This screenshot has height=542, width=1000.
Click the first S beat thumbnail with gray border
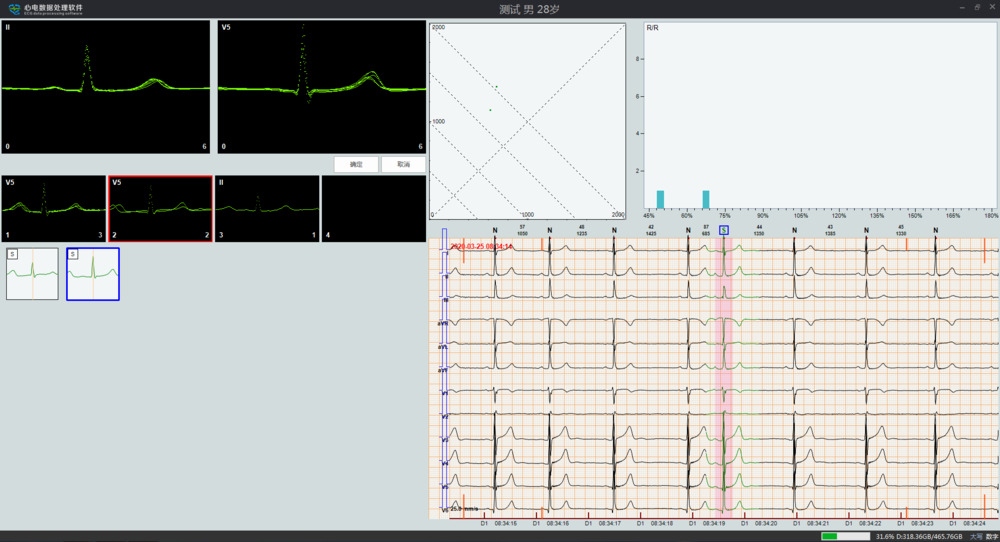pyautogui.click(x=32, y=274)
